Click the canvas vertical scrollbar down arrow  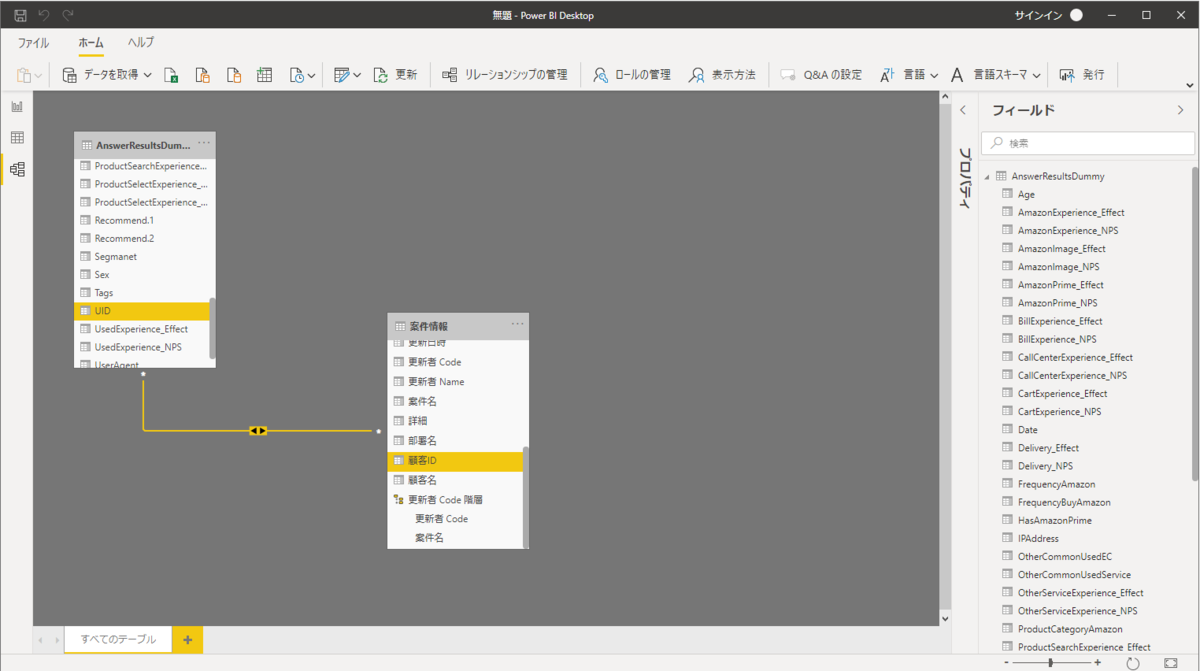click(x=946, y=619)
